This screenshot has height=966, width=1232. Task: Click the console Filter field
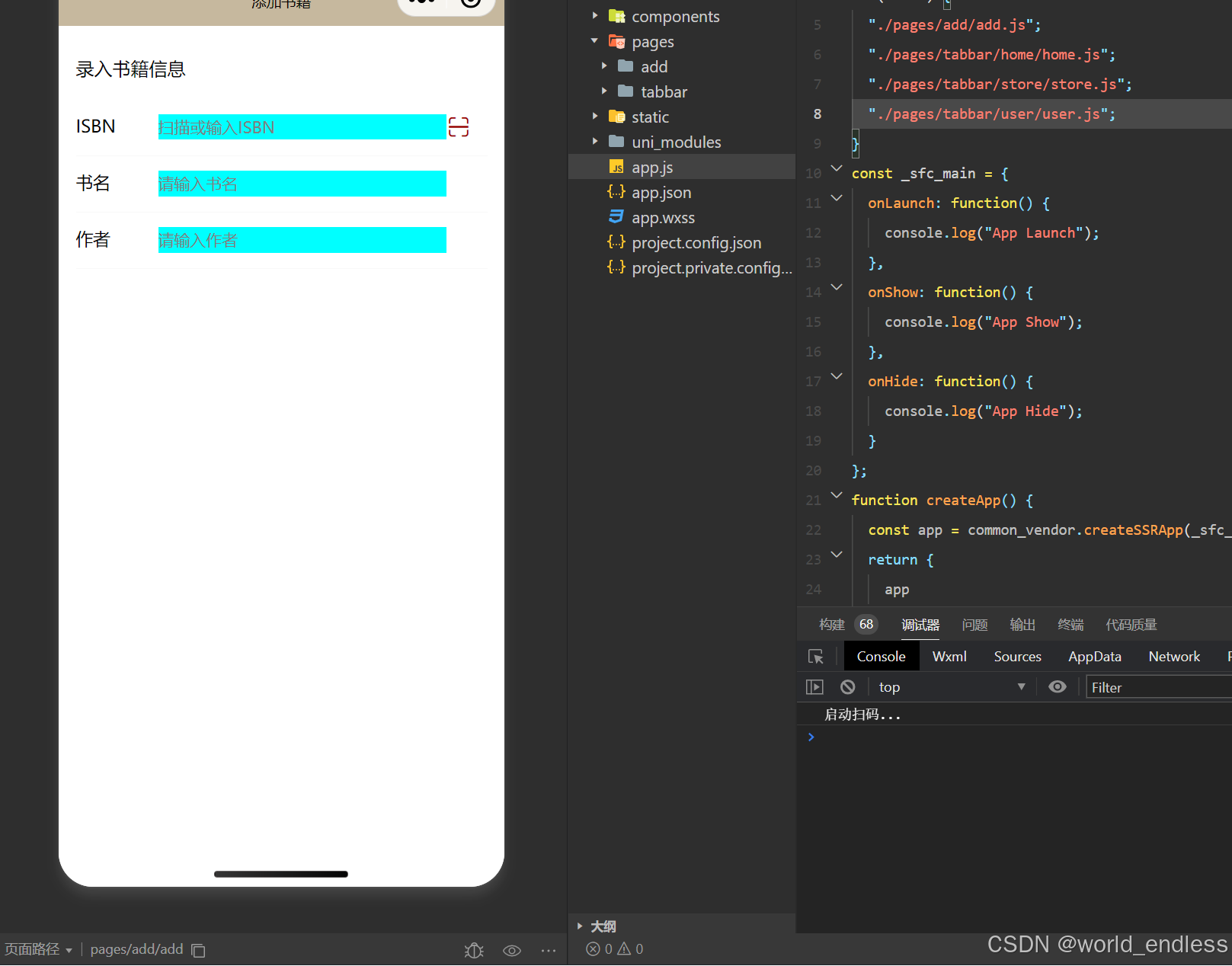(1158, 687)
